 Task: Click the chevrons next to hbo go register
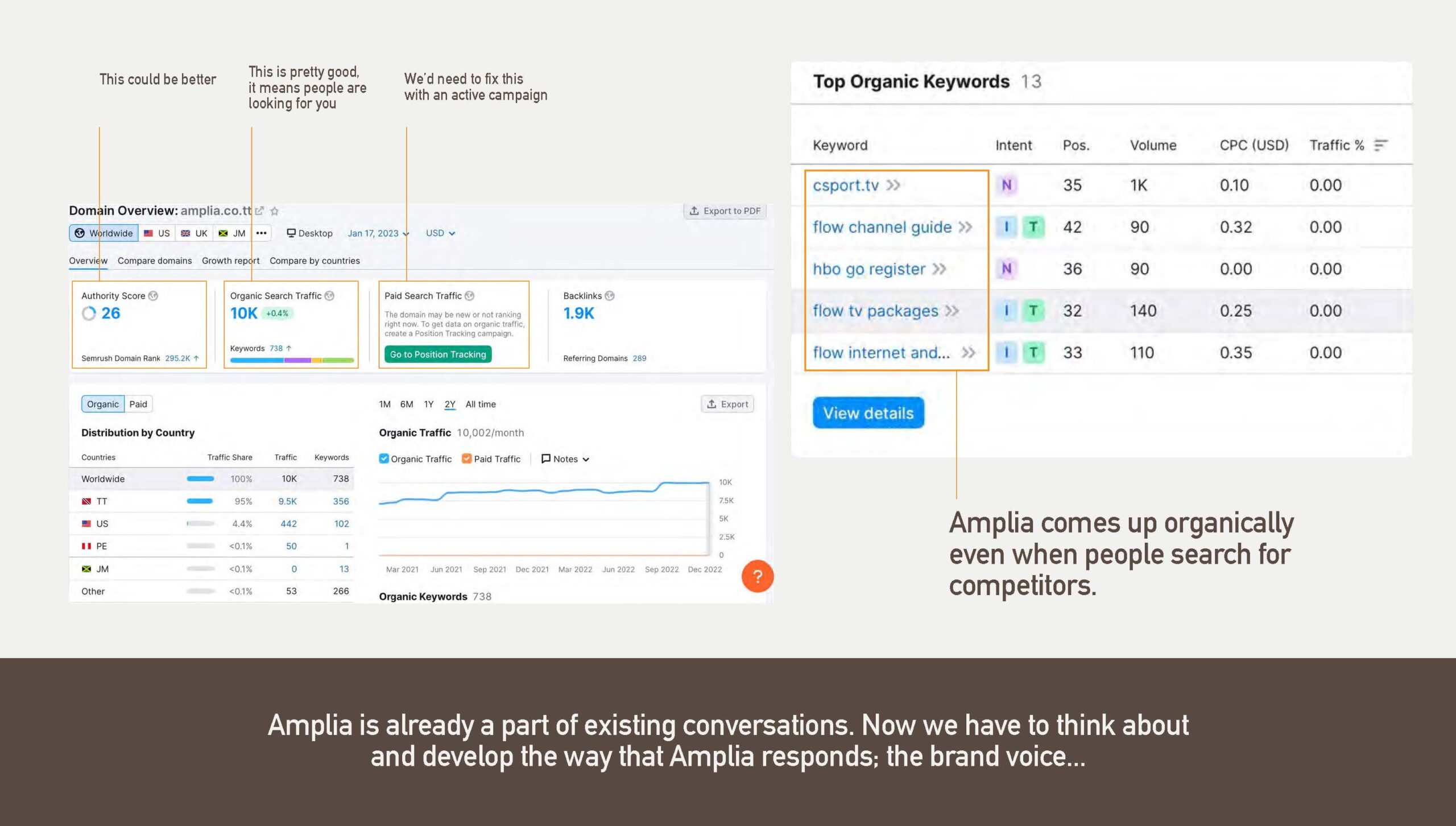(939, 269)
